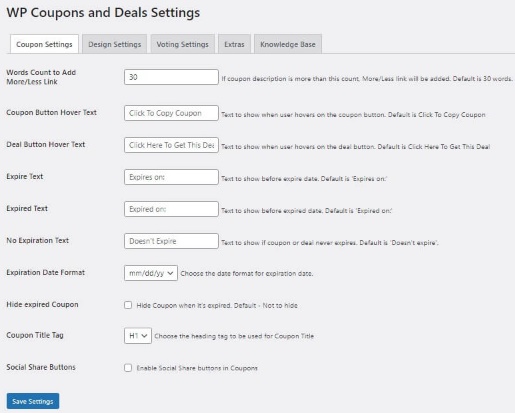Screen dimensions: 515x413
Task: Switch to the Coupon Settings tab
Action: pyautogui.click(x=44, y=44)
